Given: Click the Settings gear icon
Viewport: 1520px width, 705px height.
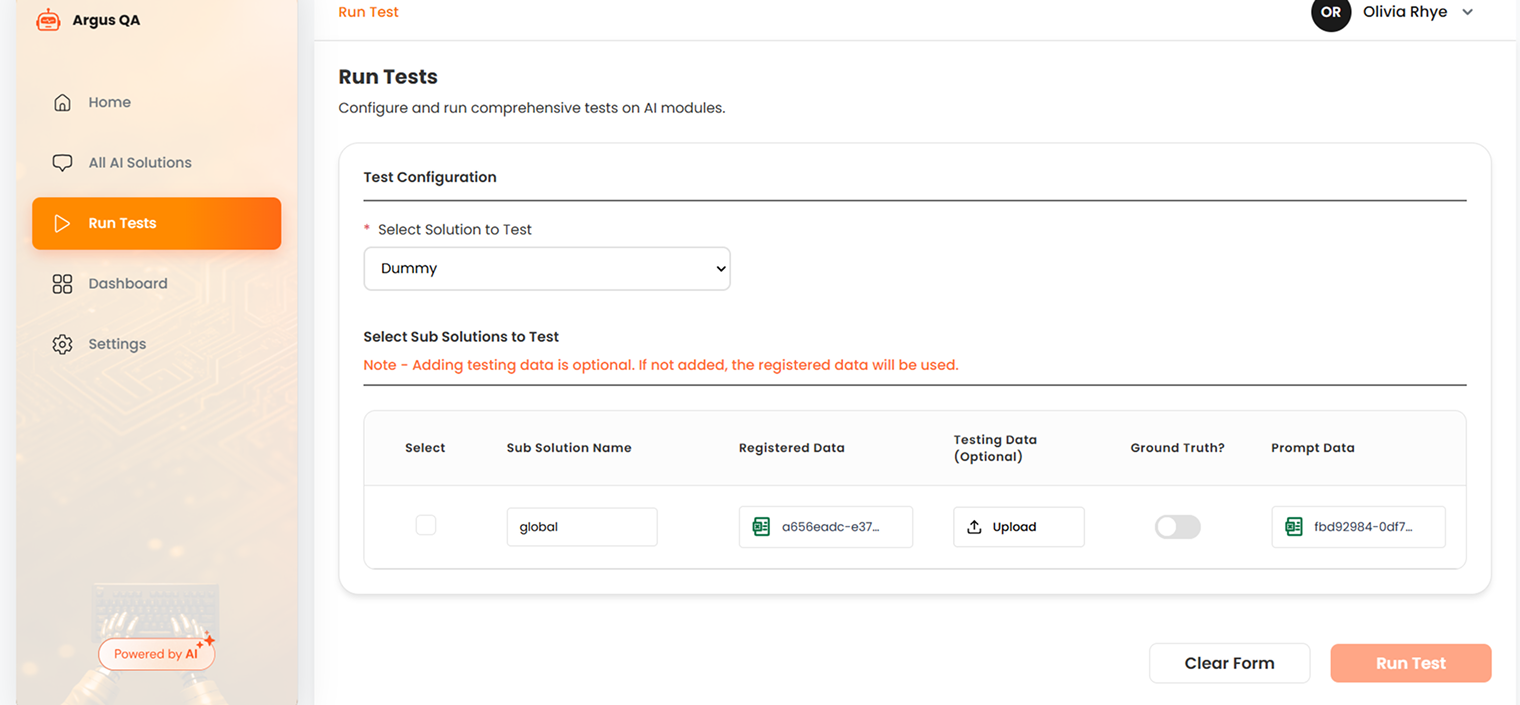Looking at the screenshot, I should pyautogui.click(x=62, y=344).
